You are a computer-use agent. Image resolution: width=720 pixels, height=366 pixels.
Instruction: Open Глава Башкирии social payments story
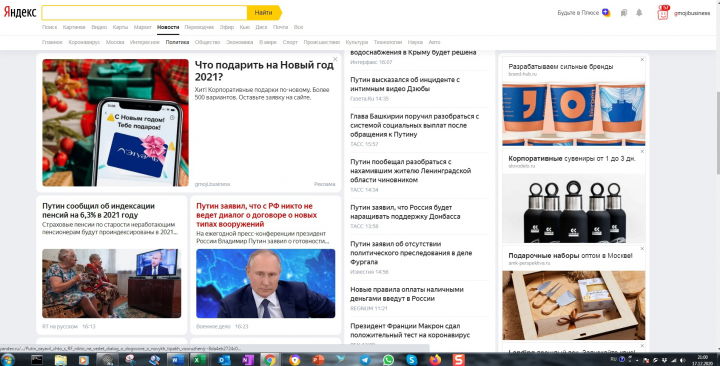click(x=415, y=125)
